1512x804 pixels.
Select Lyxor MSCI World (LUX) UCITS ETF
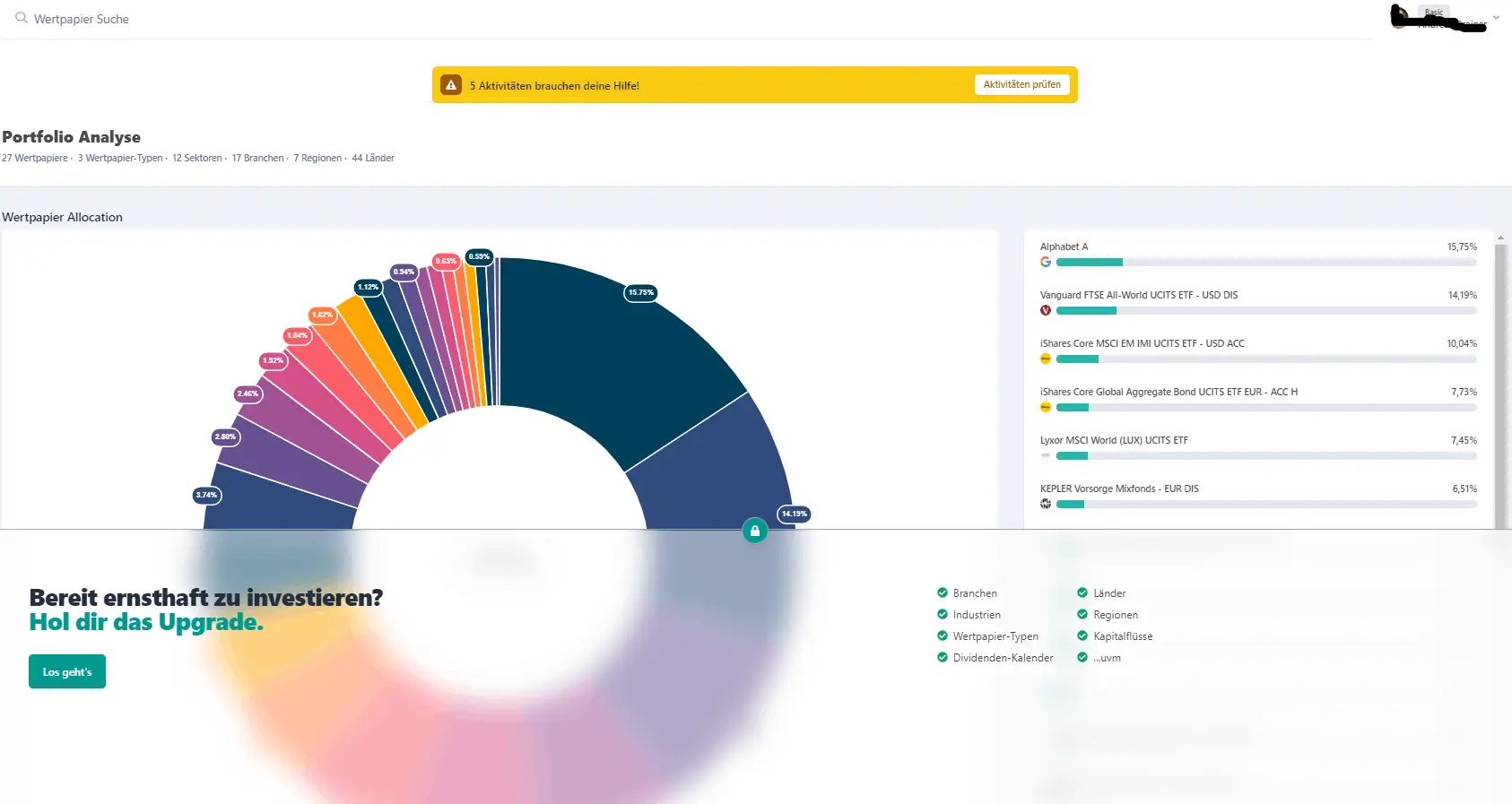tap(1114, 440)
